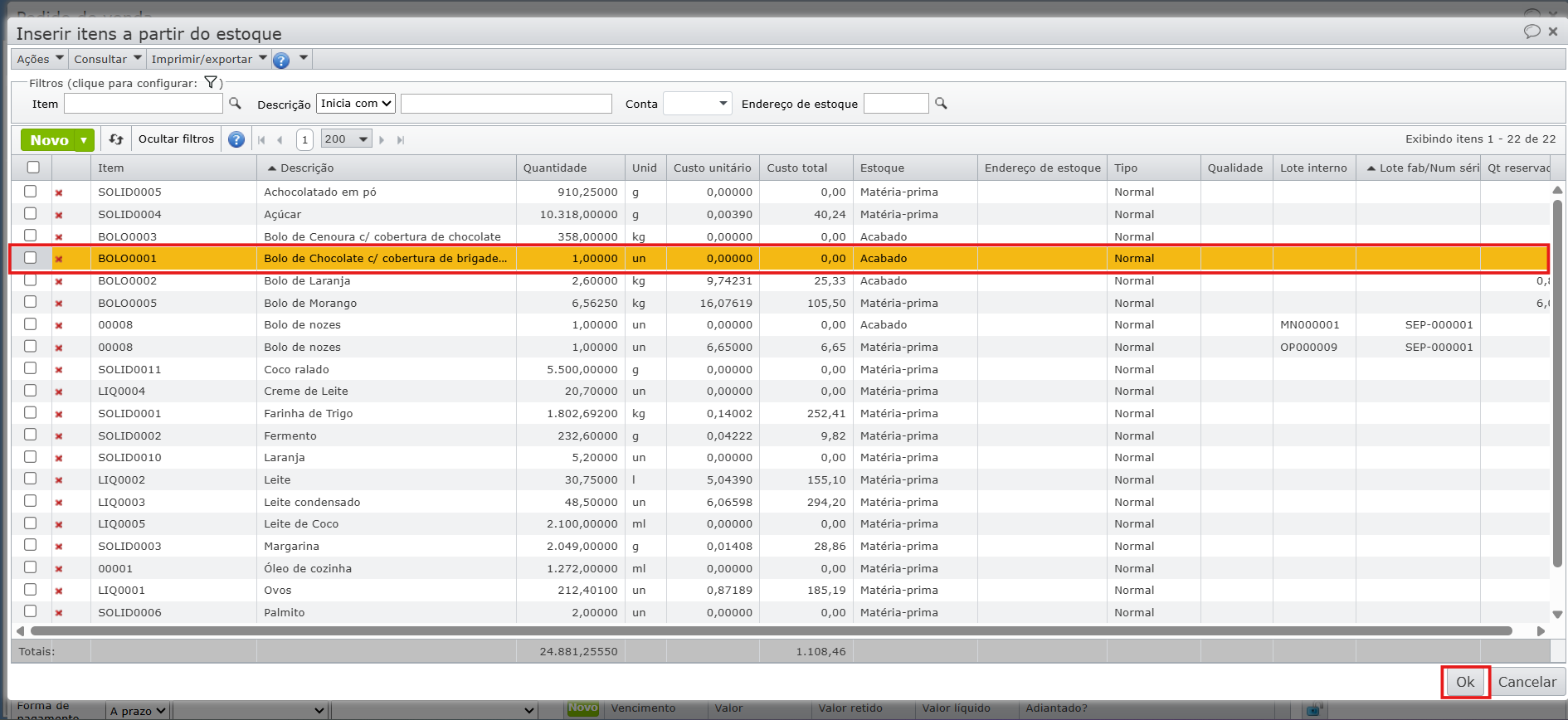Screen dimensions: 1568x720
Task: Click the vertical scrollbar of the item table
Action: 1557,383
